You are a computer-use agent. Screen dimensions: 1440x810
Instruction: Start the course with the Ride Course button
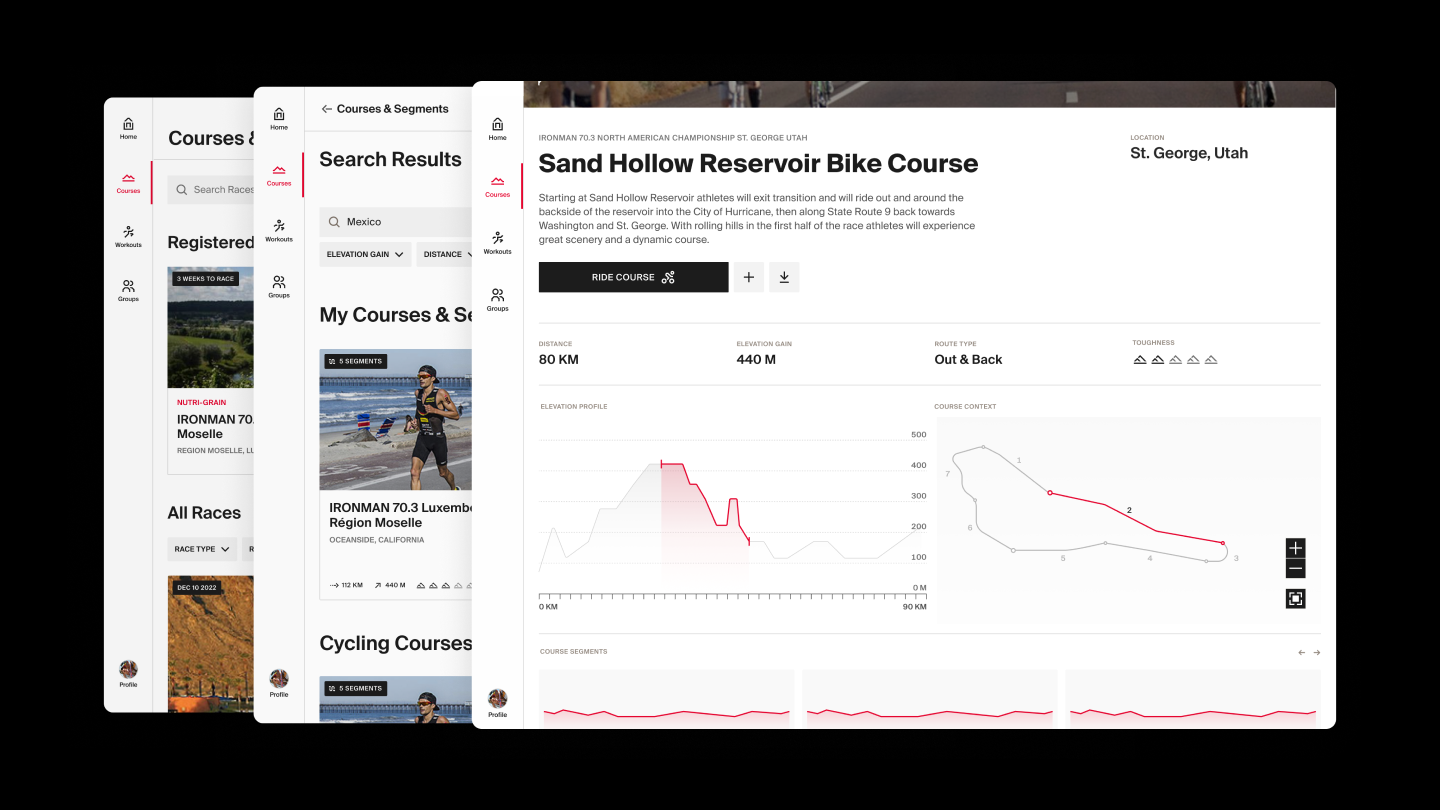(x=633, y=277)
